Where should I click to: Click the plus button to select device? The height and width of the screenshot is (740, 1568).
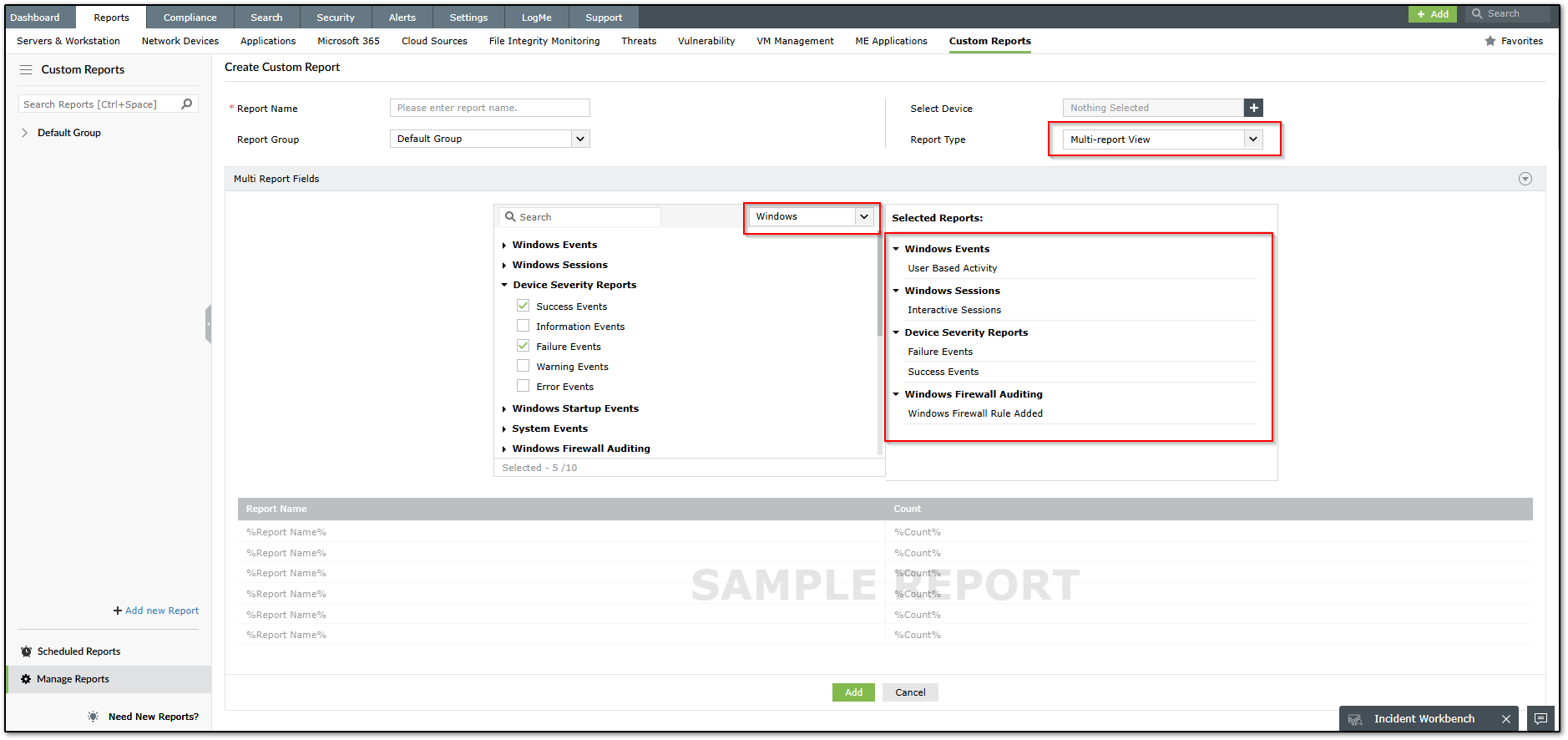point(1253,108)
